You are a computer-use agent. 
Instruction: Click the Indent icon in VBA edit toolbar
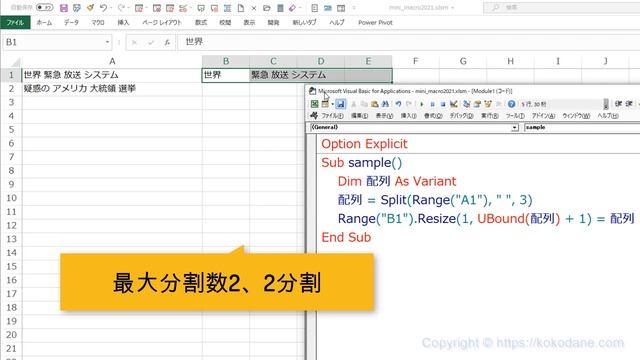[x=618, y=104]
